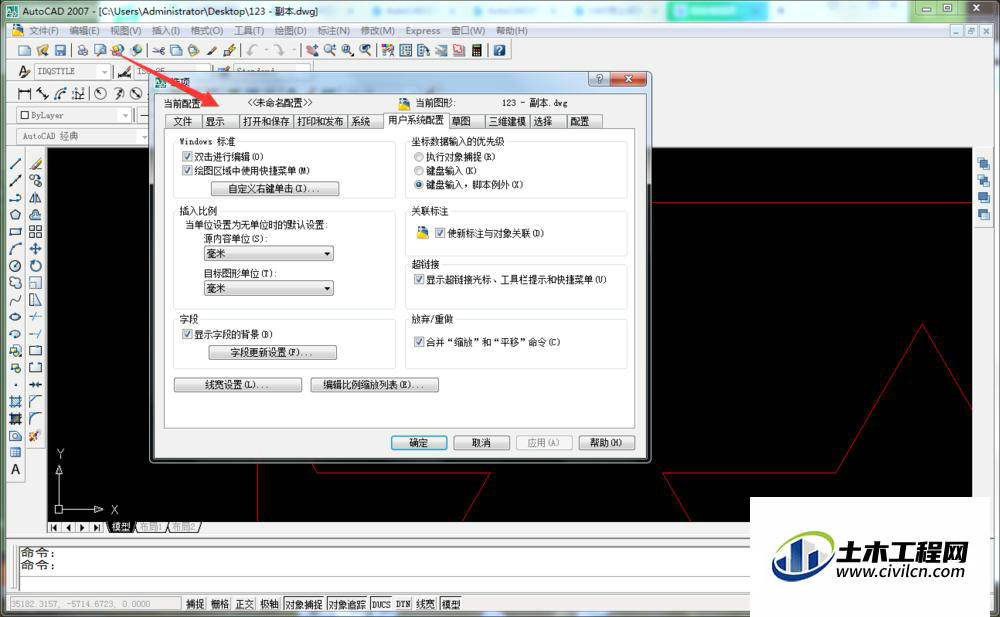
Task: Open the IDQSTYLE text style dropdown
Action: (x=72, y=71)
